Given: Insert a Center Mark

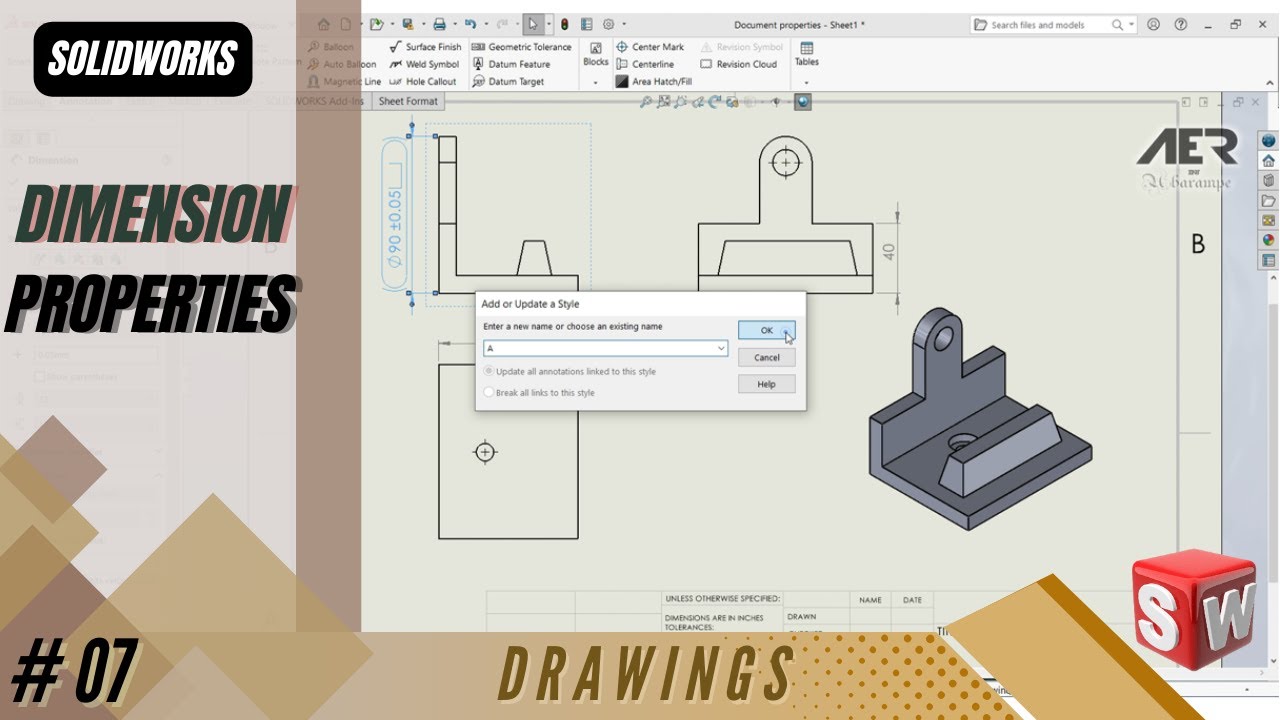Looking at the screenshot, I should 650,47.
